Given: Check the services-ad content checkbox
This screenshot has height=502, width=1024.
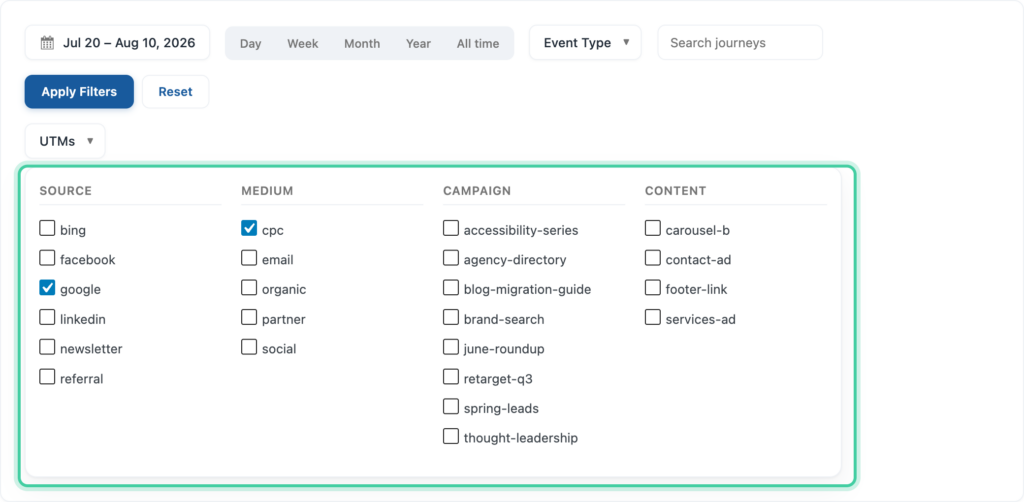Looking at the screenshot, I should pos(652,317).
